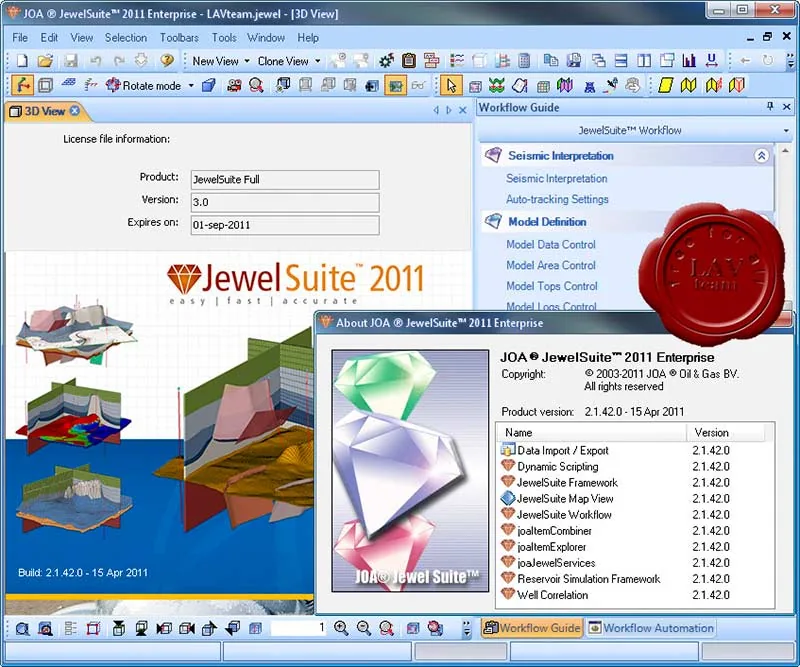Image resolution: width=800 pixels, height=667 pixels.
Task: Click the New document icon
Action: (x=22, y=61)
